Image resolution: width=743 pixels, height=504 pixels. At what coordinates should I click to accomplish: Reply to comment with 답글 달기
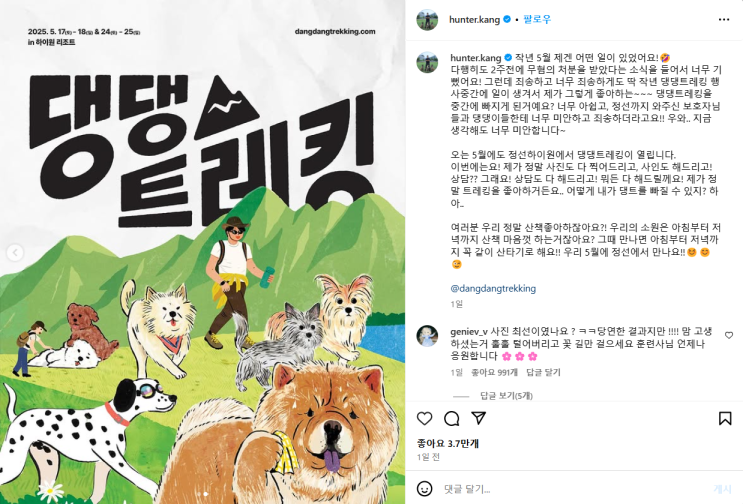pyautogui.click(x=543, y=372)
